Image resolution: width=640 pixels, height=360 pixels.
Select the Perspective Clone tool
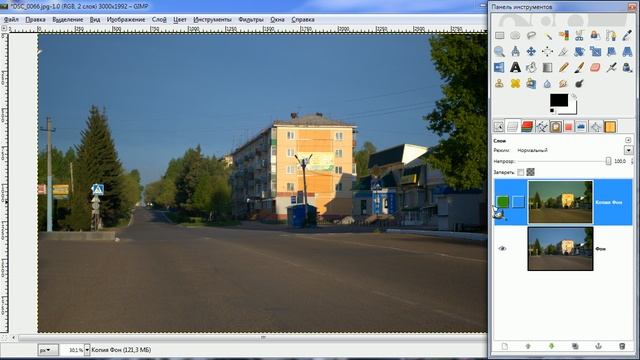tap(531, 84)
